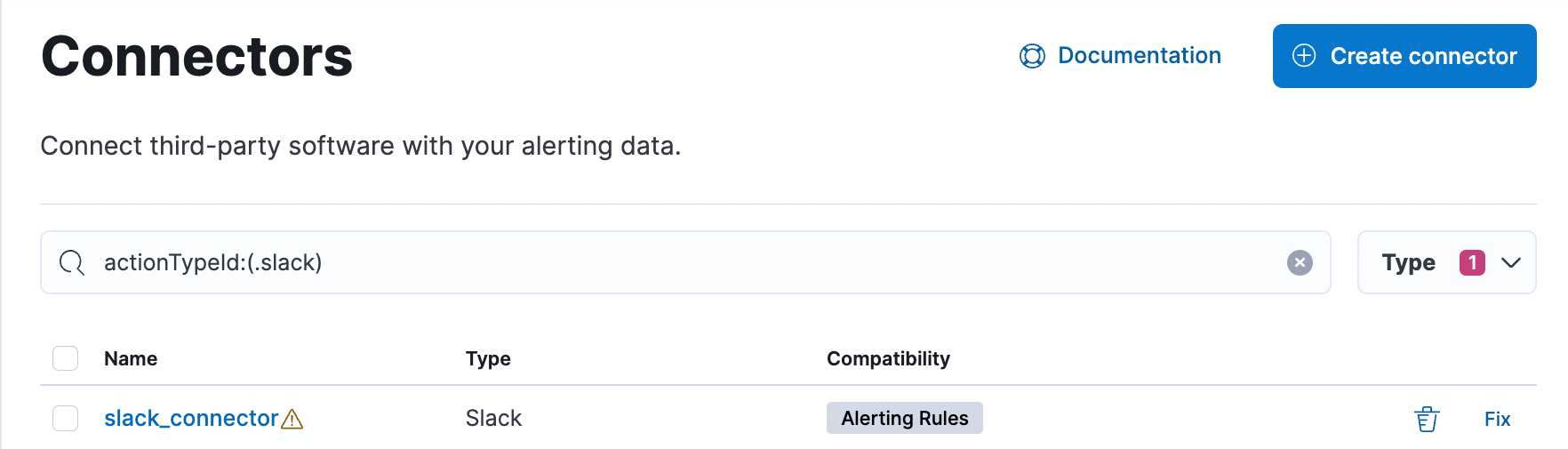Screen dimensions: 1568x449
Task: Clear the search query with the X
Action: point(1300,262)
